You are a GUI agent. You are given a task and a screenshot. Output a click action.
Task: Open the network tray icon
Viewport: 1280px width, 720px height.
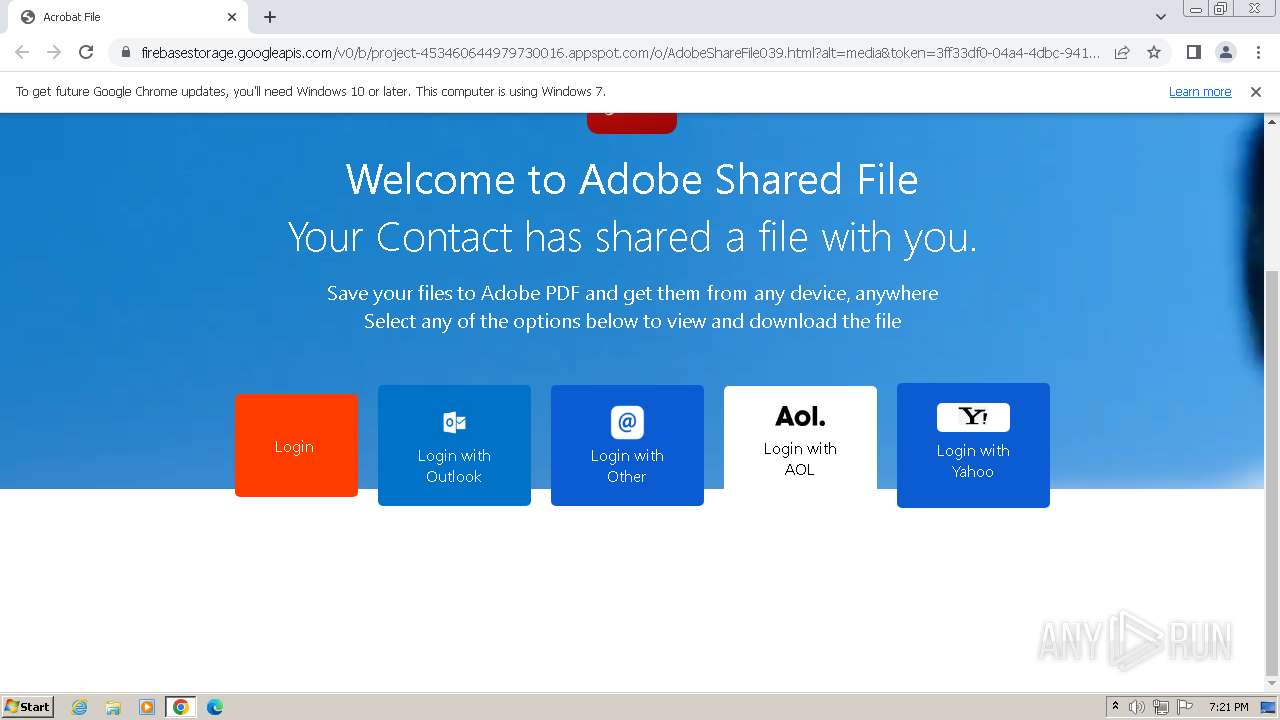click(x=1161, y=707)
